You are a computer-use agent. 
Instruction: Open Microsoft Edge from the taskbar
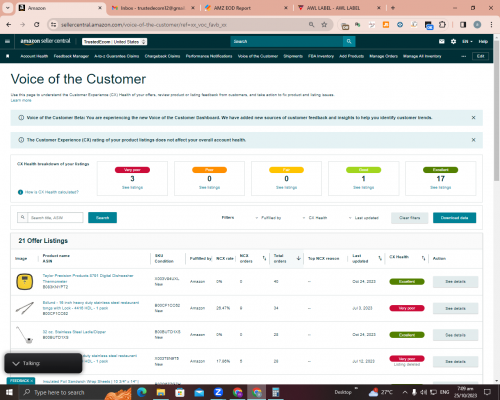[142, 392]
